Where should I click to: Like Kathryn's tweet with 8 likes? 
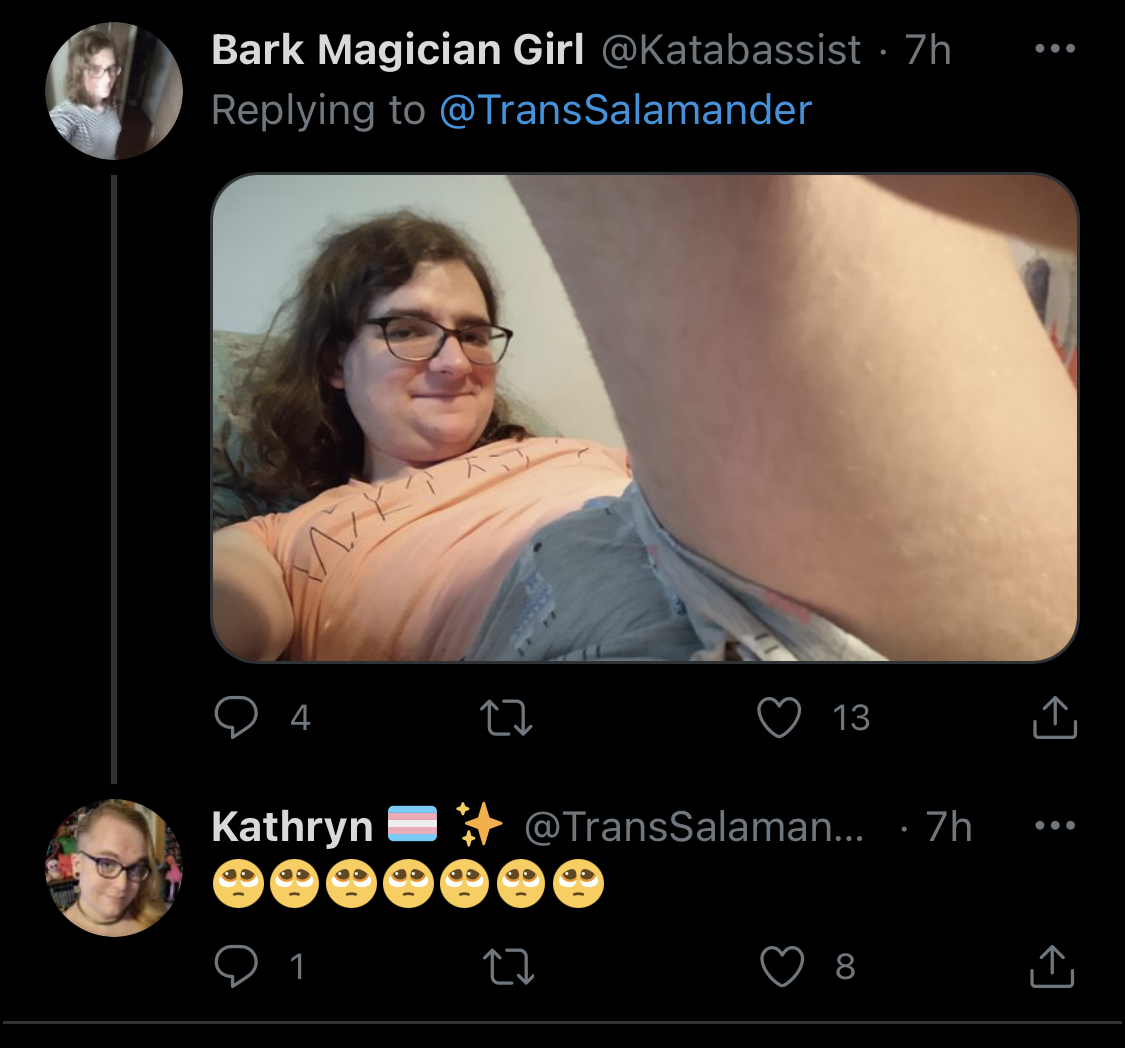pyautogui.click(x=781, y=966)
